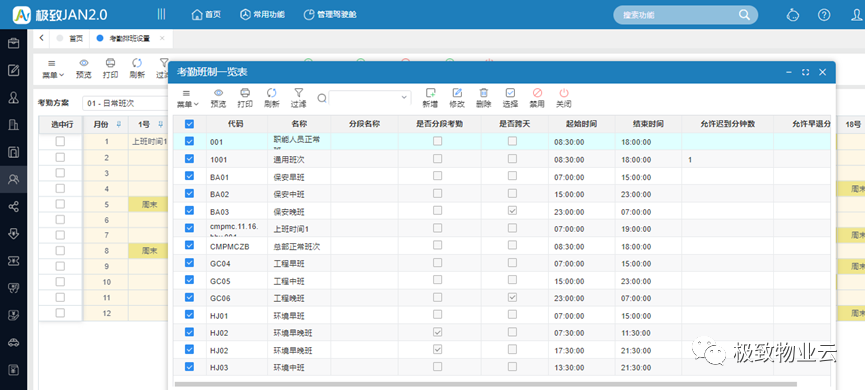Sort by the 代码 column header
The image size is (865, 390).
237,124
